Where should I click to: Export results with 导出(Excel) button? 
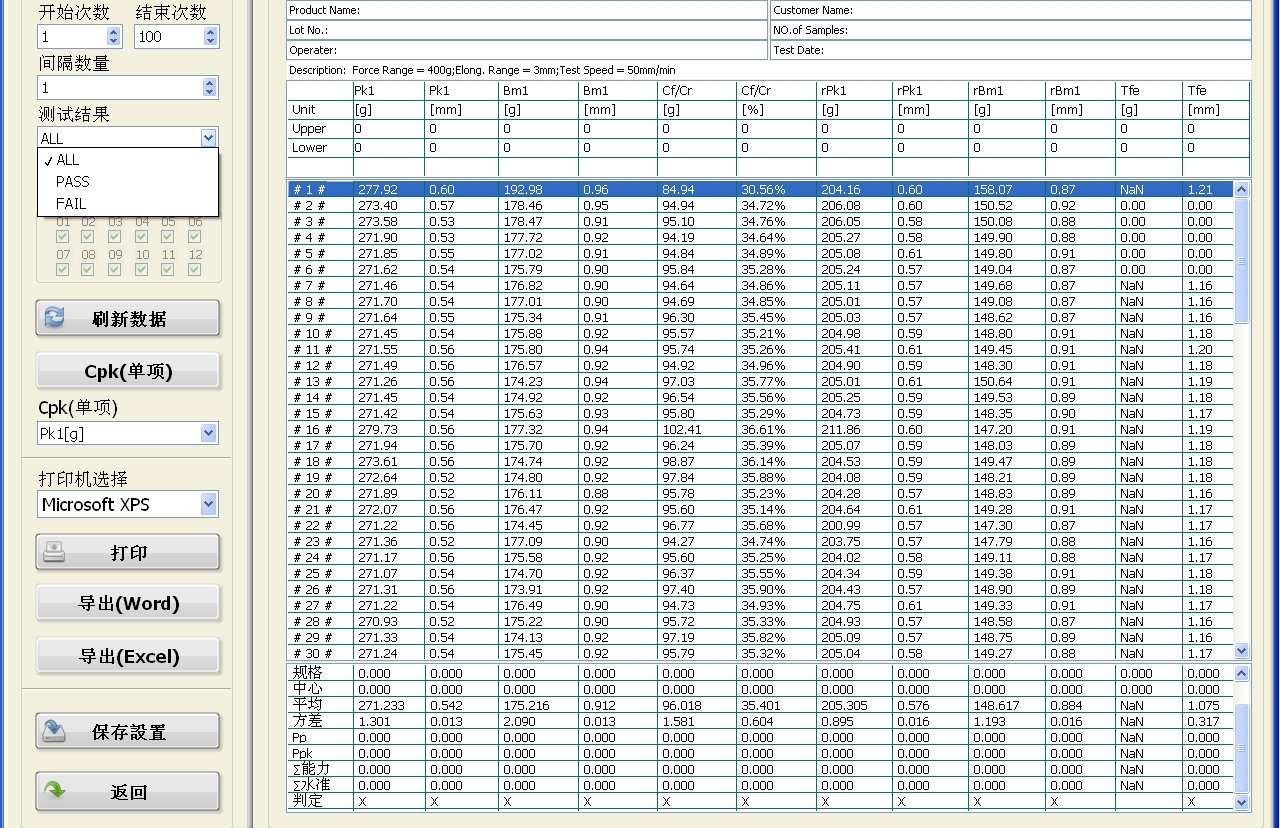point(128,657)
